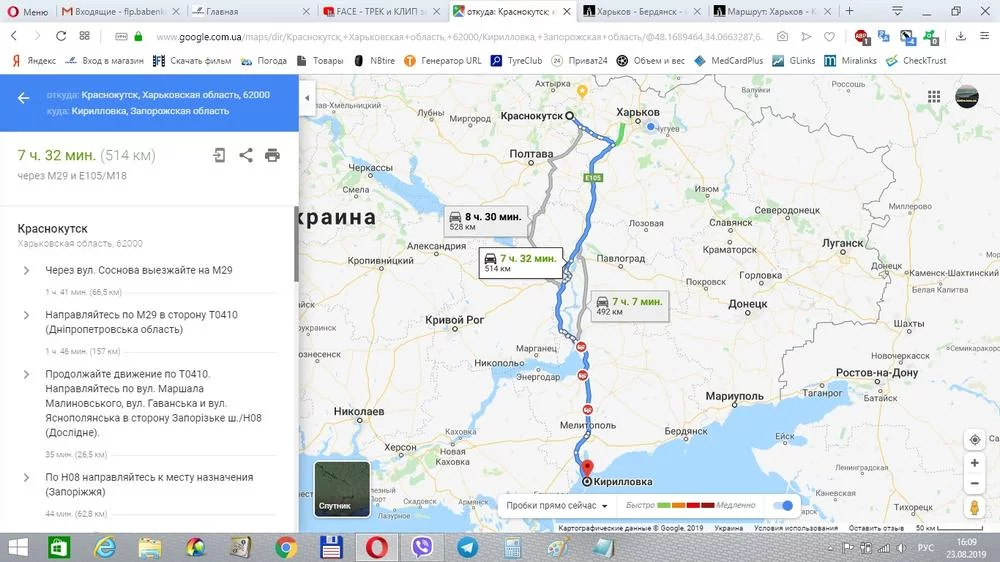
Task: Open the Погода bookmark
Action: [263, 61]
